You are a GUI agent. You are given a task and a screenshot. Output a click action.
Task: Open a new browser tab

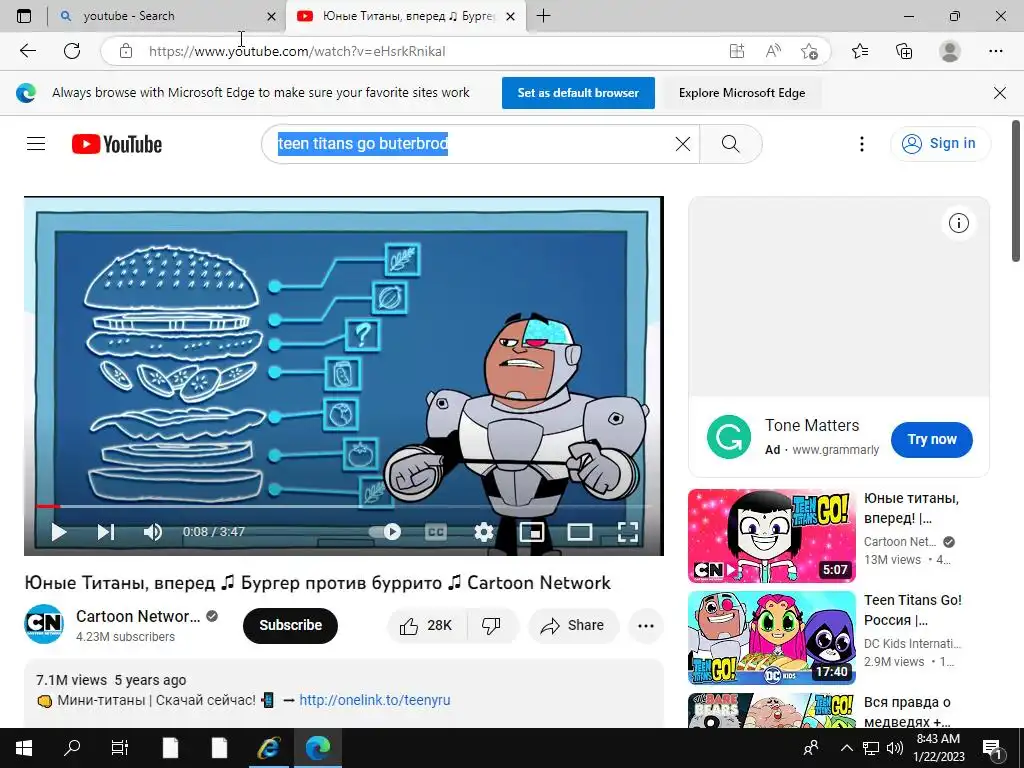(x=543, y=16)
